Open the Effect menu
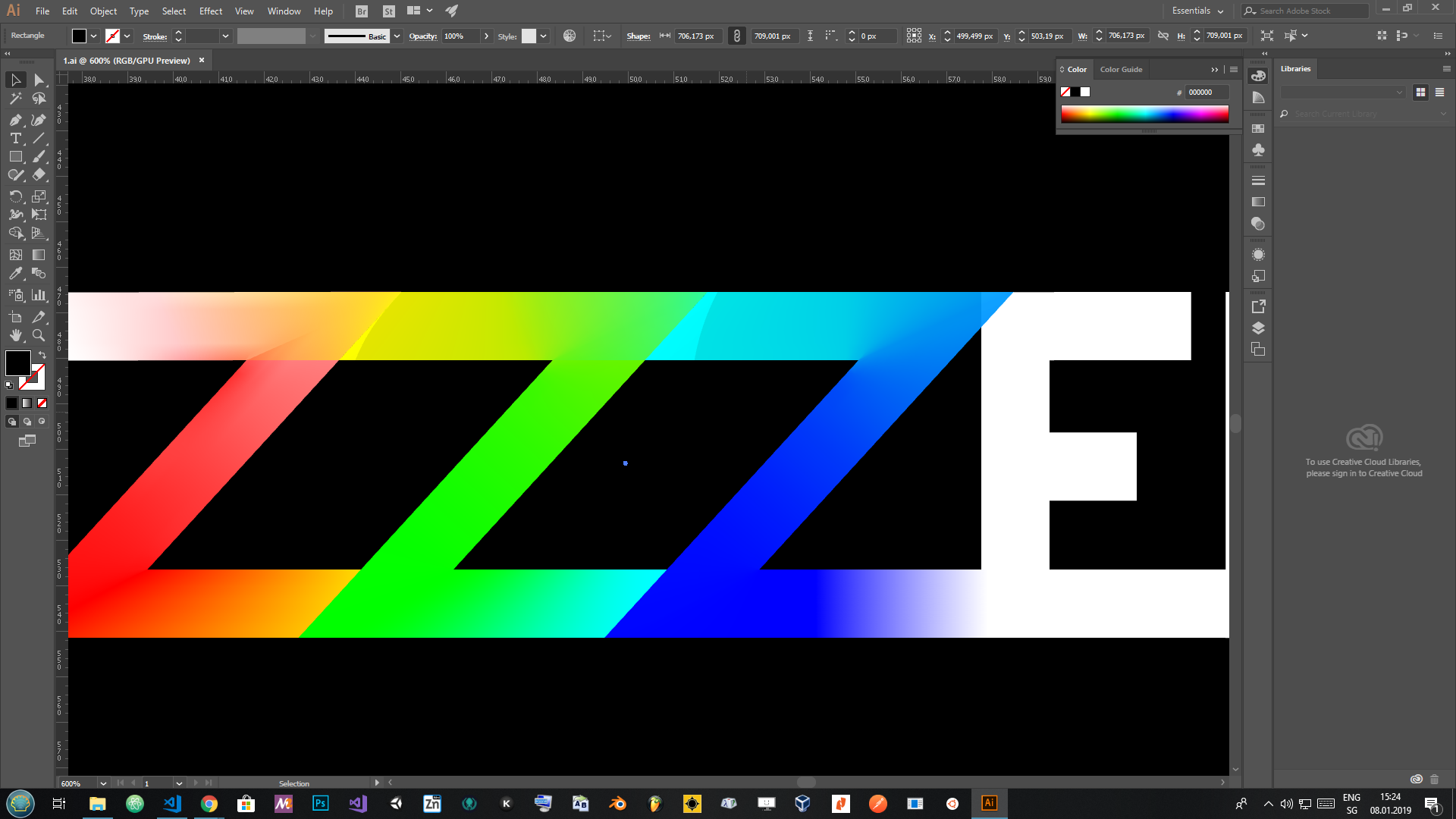Image resolution: width=1456 pixels, height=819 pixels. coord(211,11)
